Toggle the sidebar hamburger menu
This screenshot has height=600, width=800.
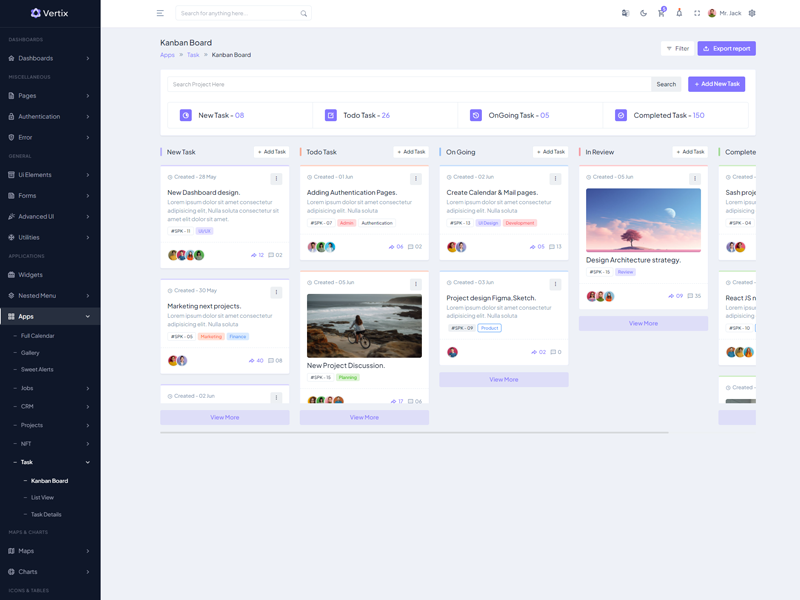[160, 13]
